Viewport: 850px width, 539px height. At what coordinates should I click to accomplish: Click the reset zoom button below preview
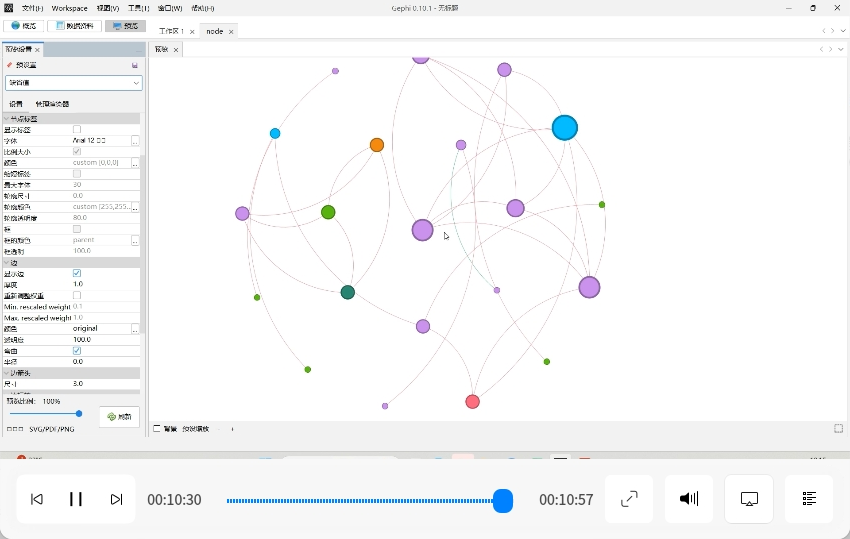click(x=196, y=429)
